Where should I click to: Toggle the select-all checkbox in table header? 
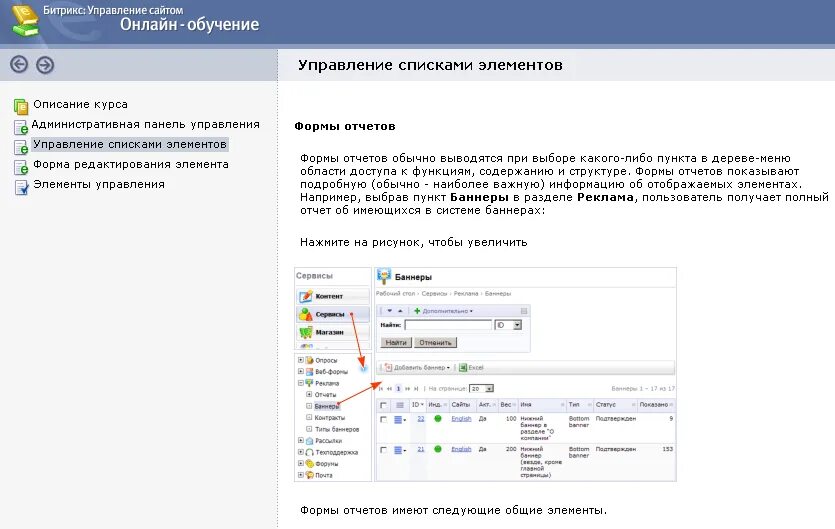[383, 405]
